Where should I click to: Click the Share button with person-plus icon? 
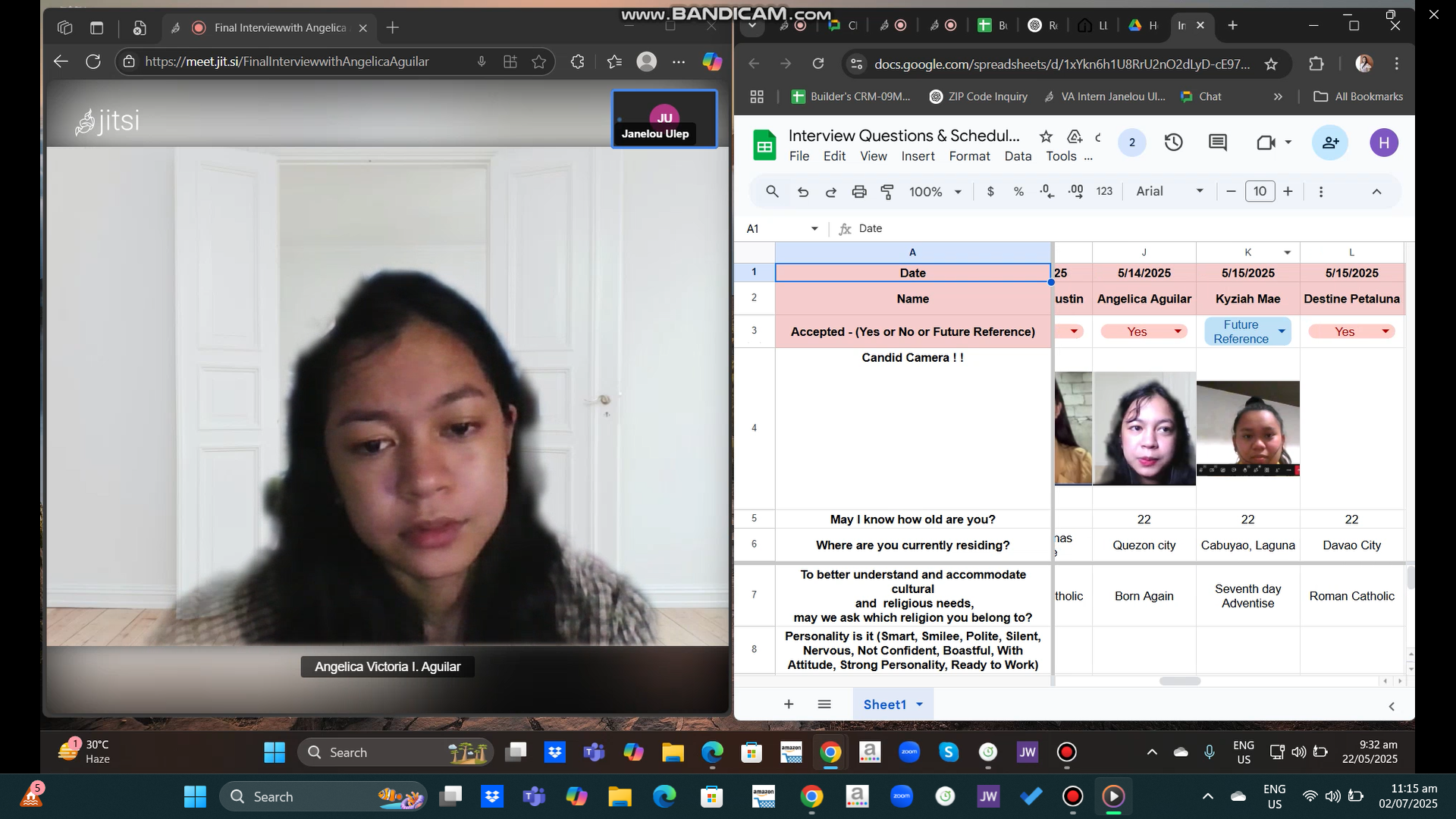point(1330,143)
